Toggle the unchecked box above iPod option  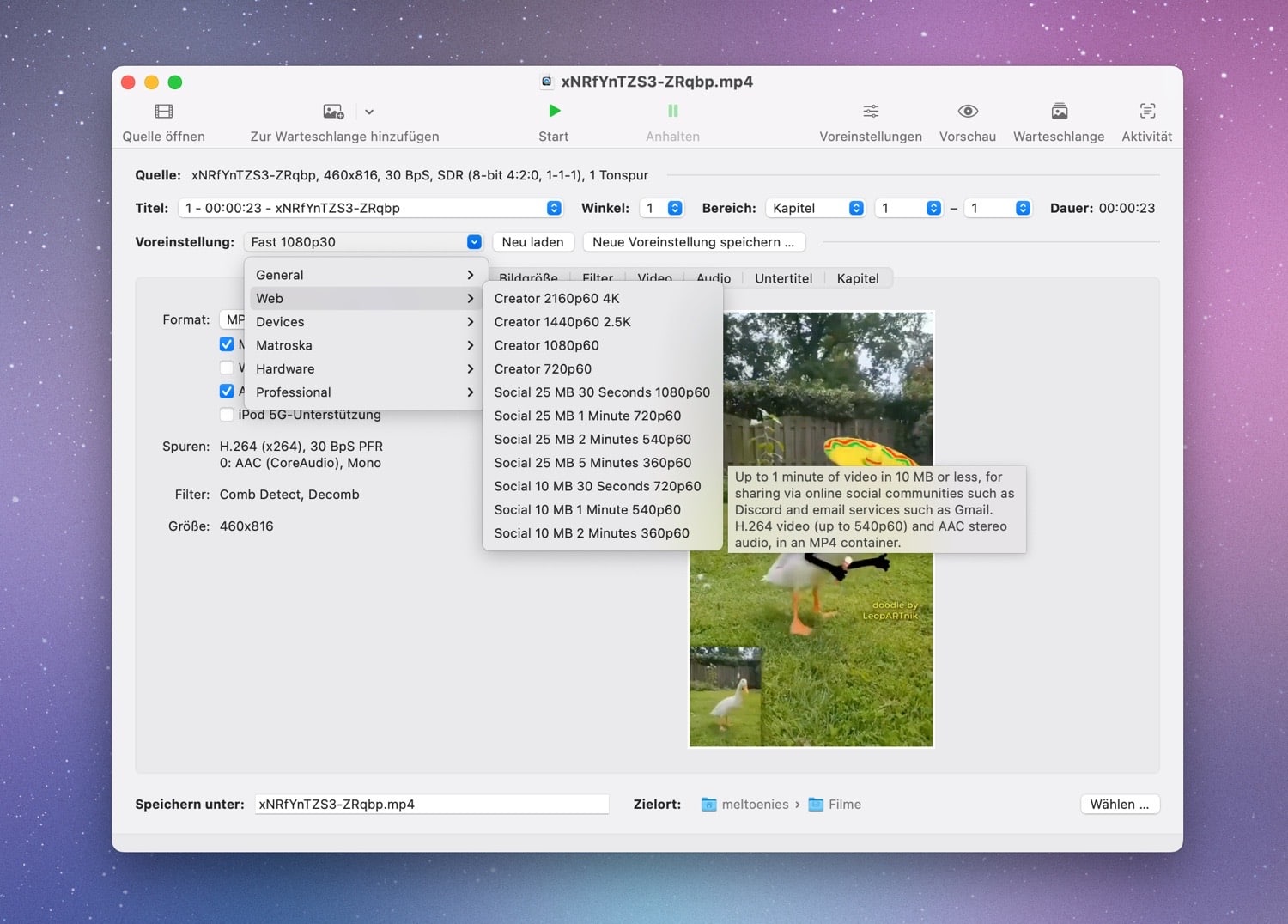[x=227, y=368]
